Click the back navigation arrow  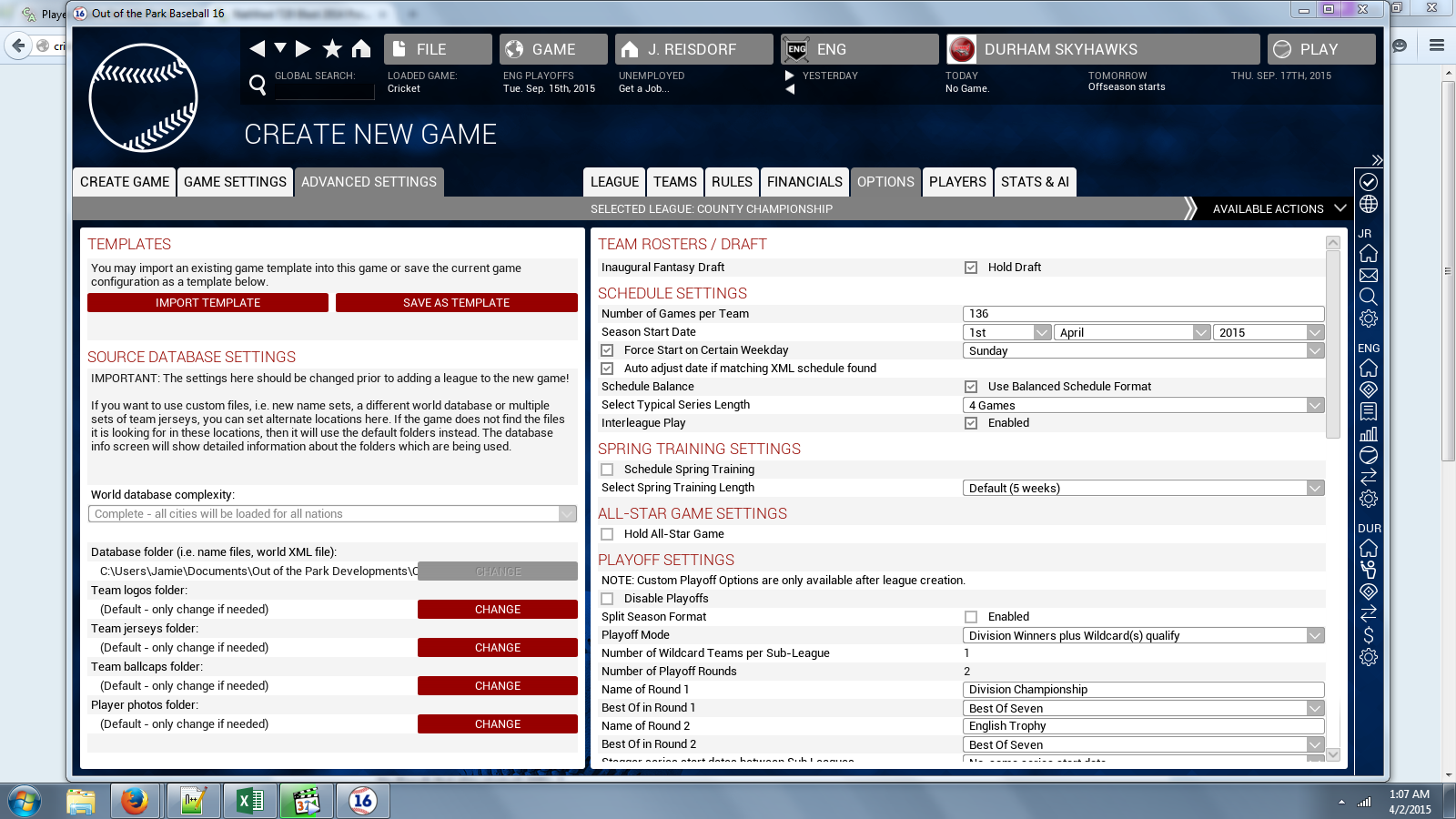258,49
